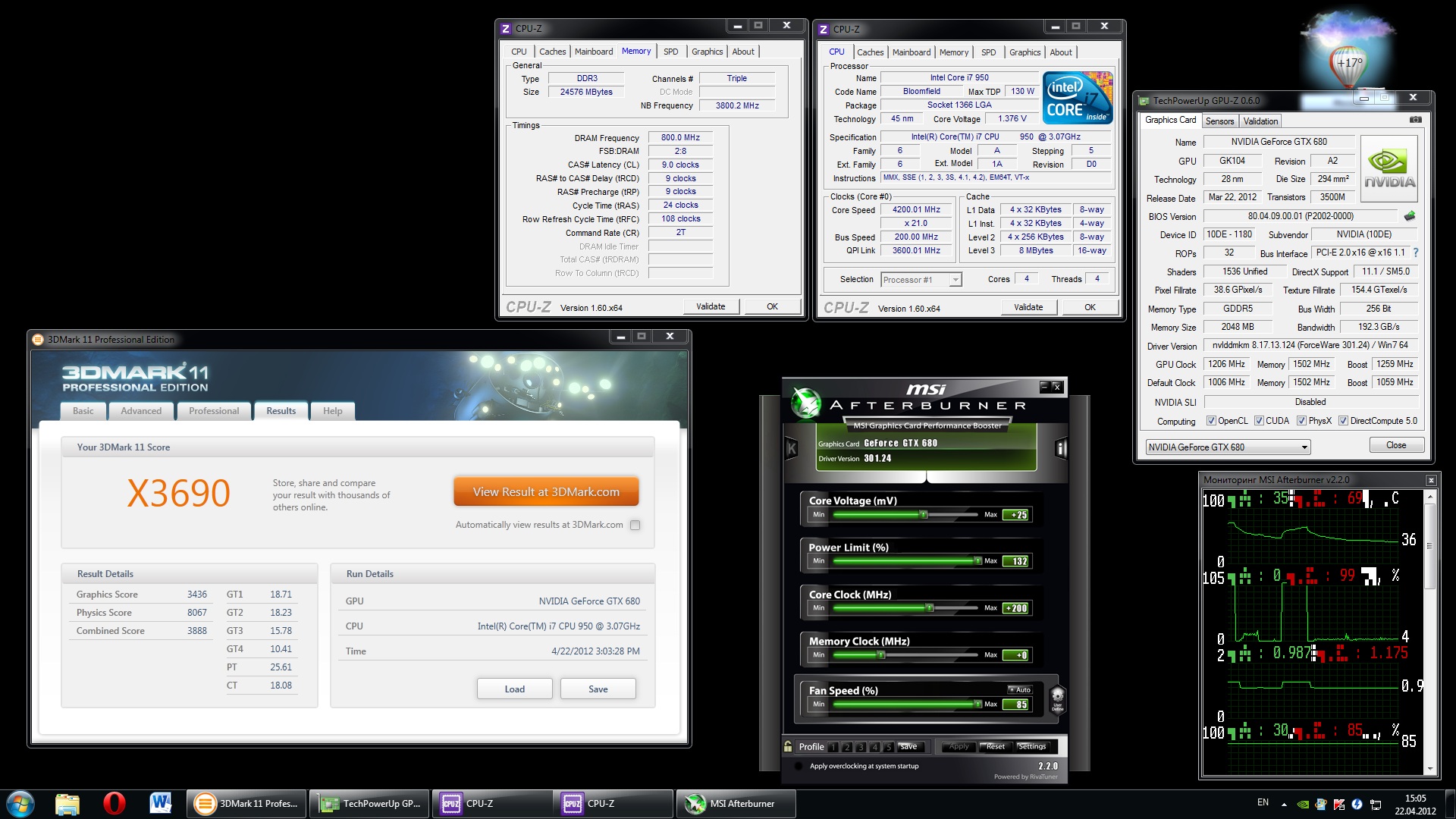1456x819 pixels.
Task: Launch Opera browser from taskbar
Action: click(115, 803)
